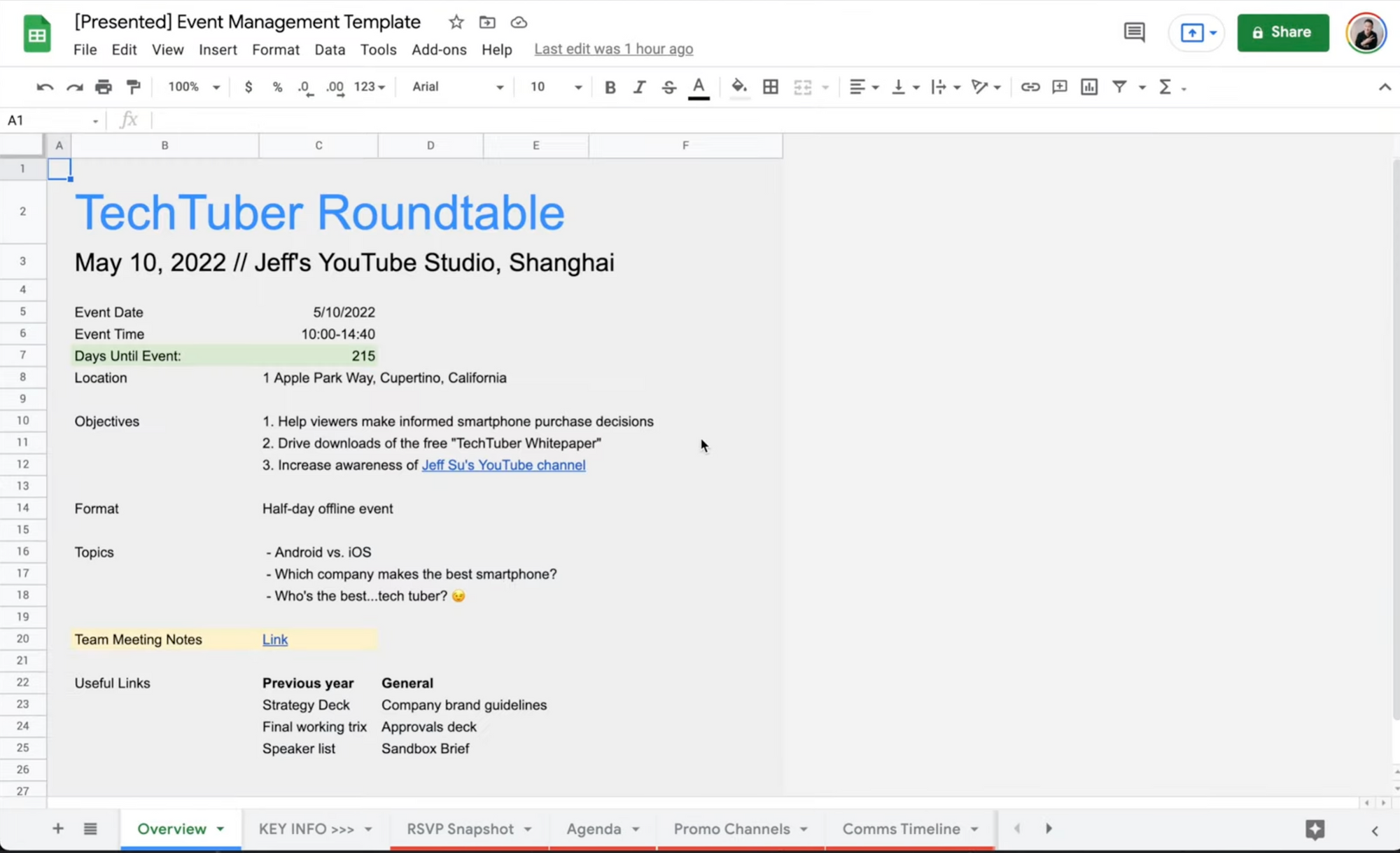Screen dimensions: 1400x853
Task: Open the Last edit was 1 hour ago link
Action: click(x=614, y=49)
